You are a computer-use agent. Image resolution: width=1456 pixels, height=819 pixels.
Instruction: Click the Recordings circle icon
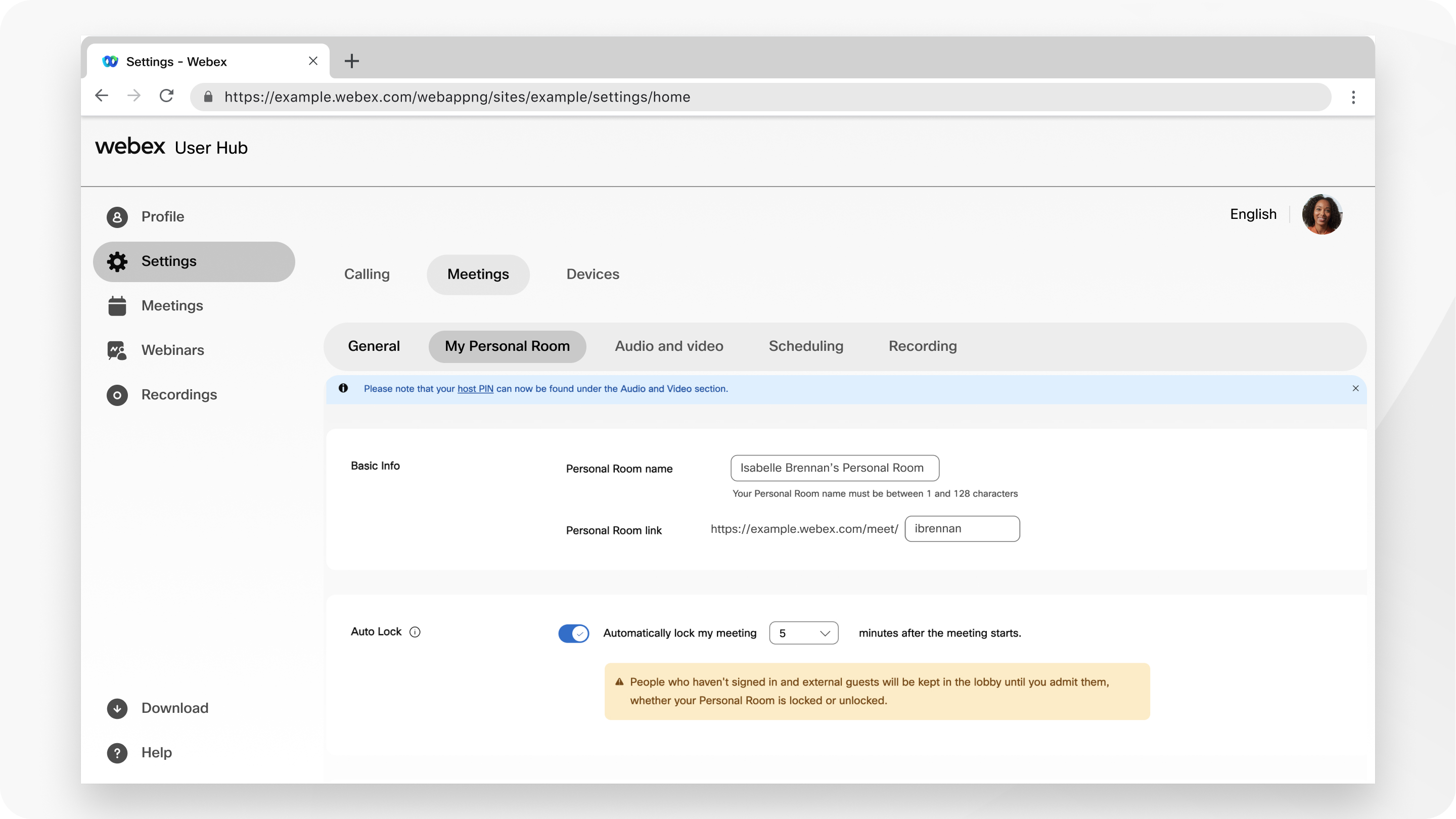(x=117, y=394)
